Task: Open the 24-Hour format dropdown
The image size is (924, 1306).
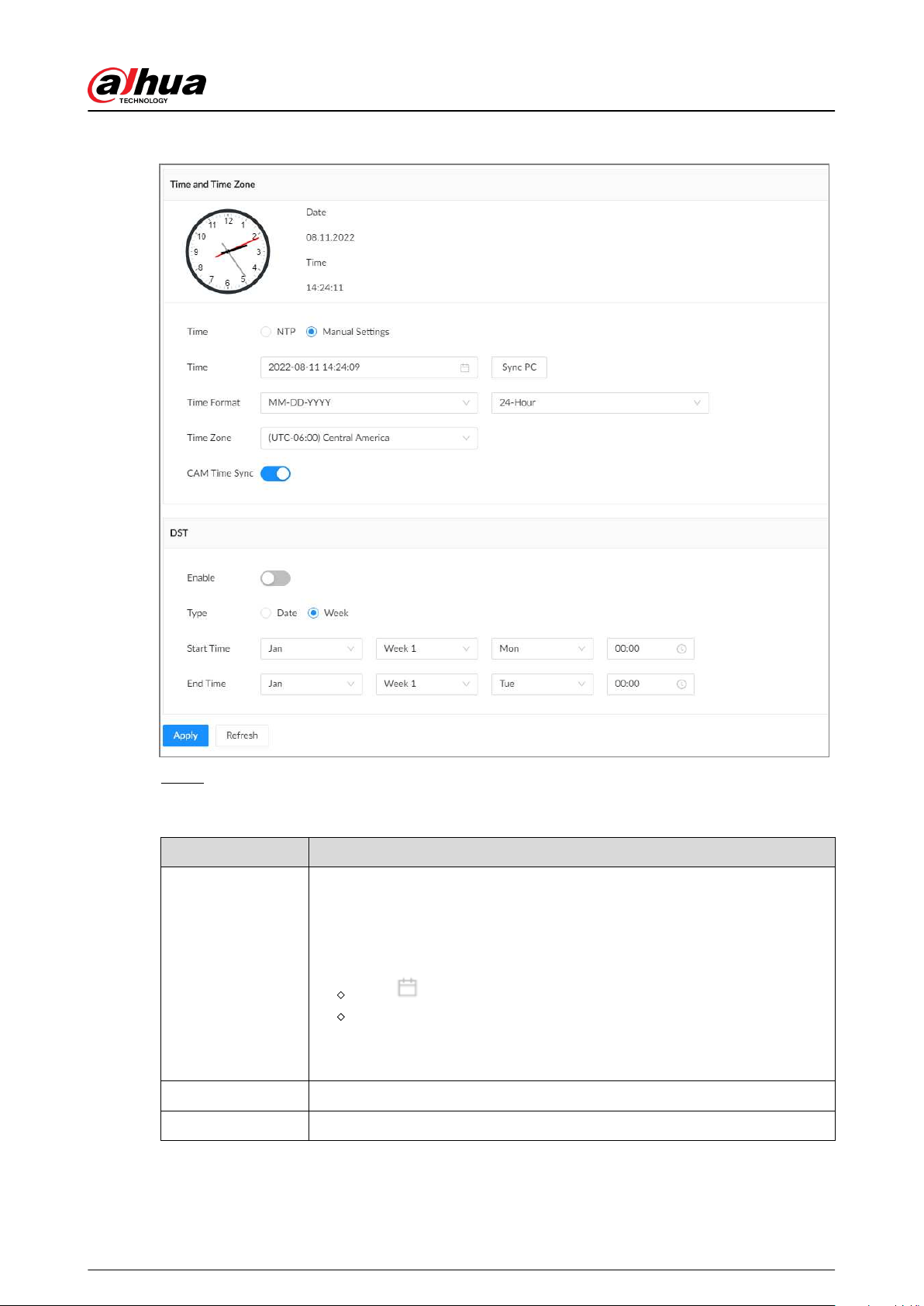Action: click(x=600, y=403)
